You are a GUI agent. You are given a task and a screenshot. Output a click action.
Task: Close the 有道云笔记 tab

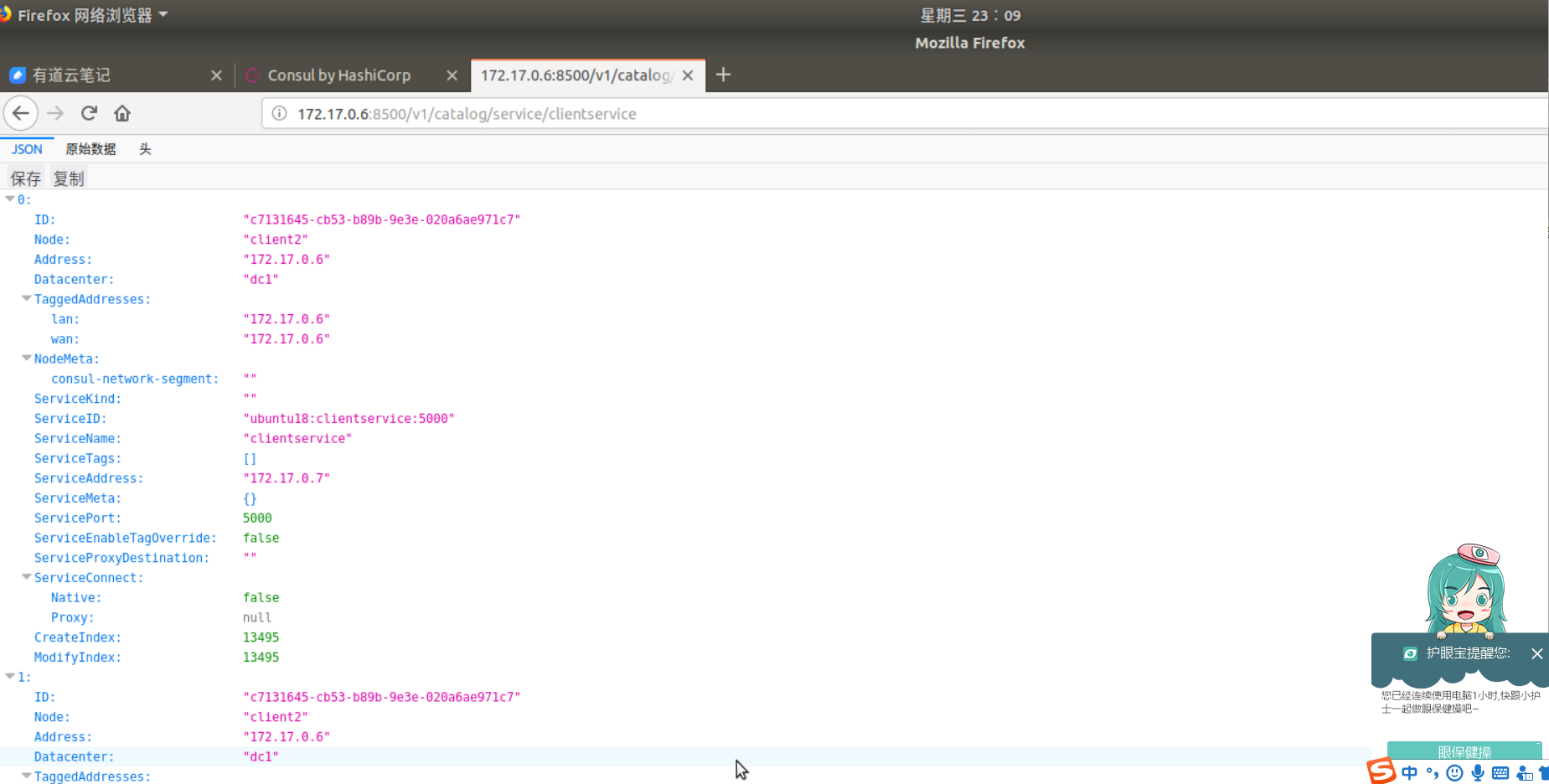pyautogui.click(x=216, y=75)
